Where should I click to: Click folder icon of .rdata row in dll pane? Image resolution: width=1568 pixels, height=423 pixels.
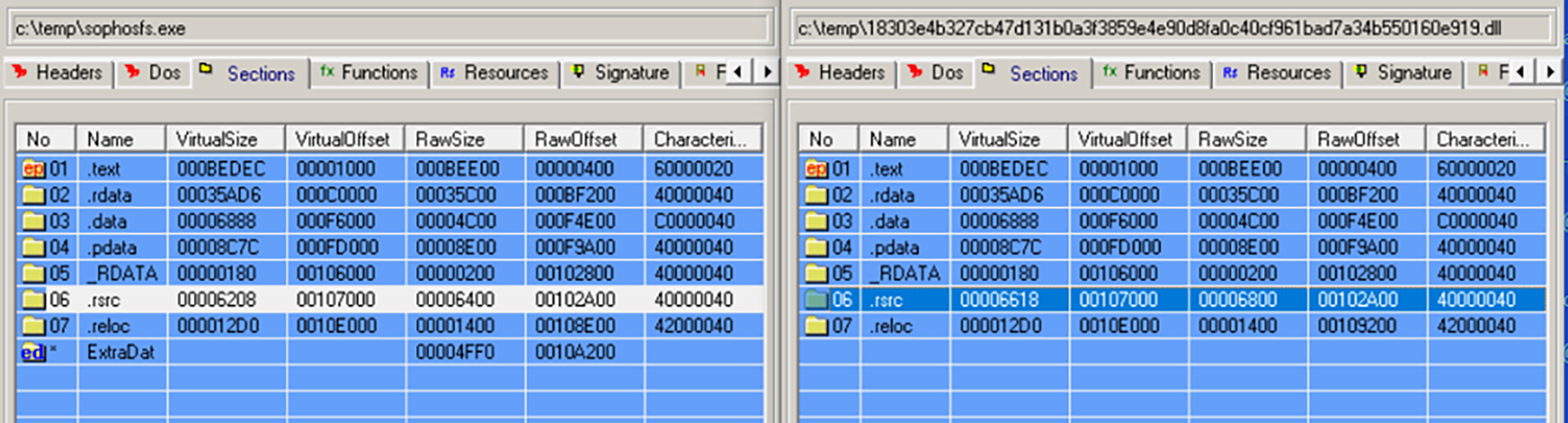tap(816, 195)
